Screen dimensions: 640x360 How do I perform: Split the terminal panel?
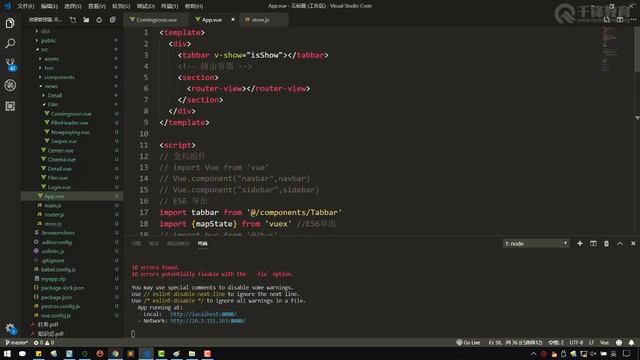point(593,244)
